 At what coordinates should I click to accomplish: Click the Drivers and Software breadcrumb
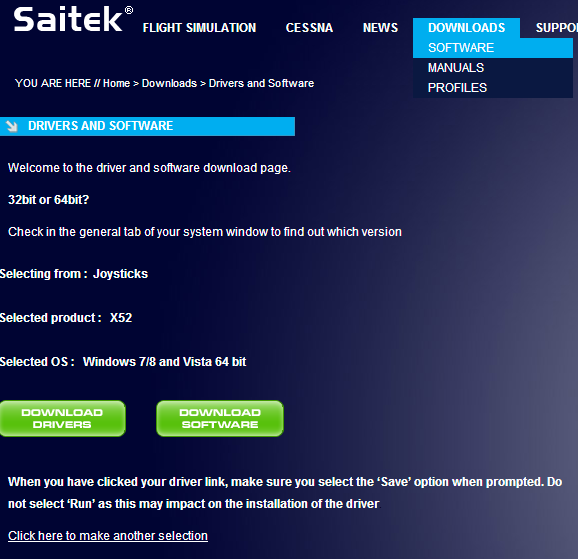click(261, 83)
